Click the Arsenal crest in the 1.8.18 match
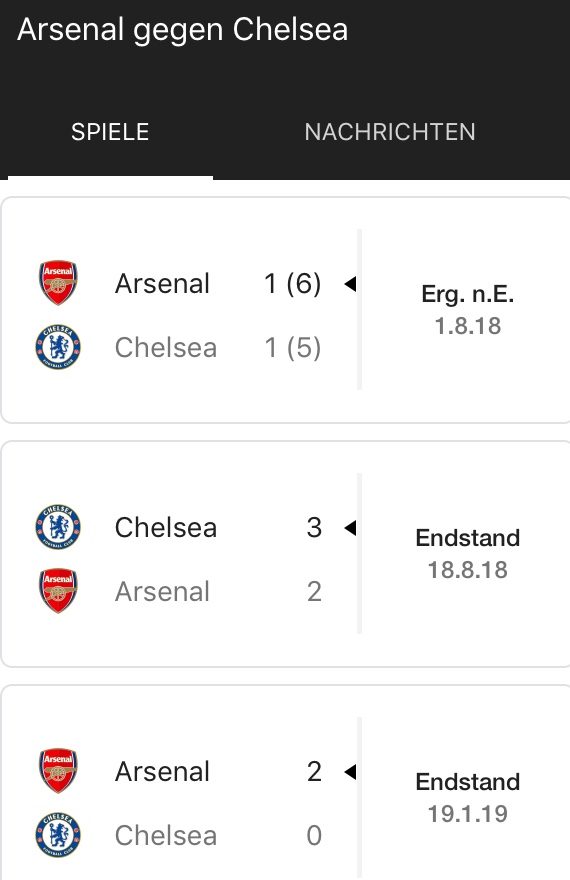The width and height of the screenshot is (570, 880). click(58, 282)
